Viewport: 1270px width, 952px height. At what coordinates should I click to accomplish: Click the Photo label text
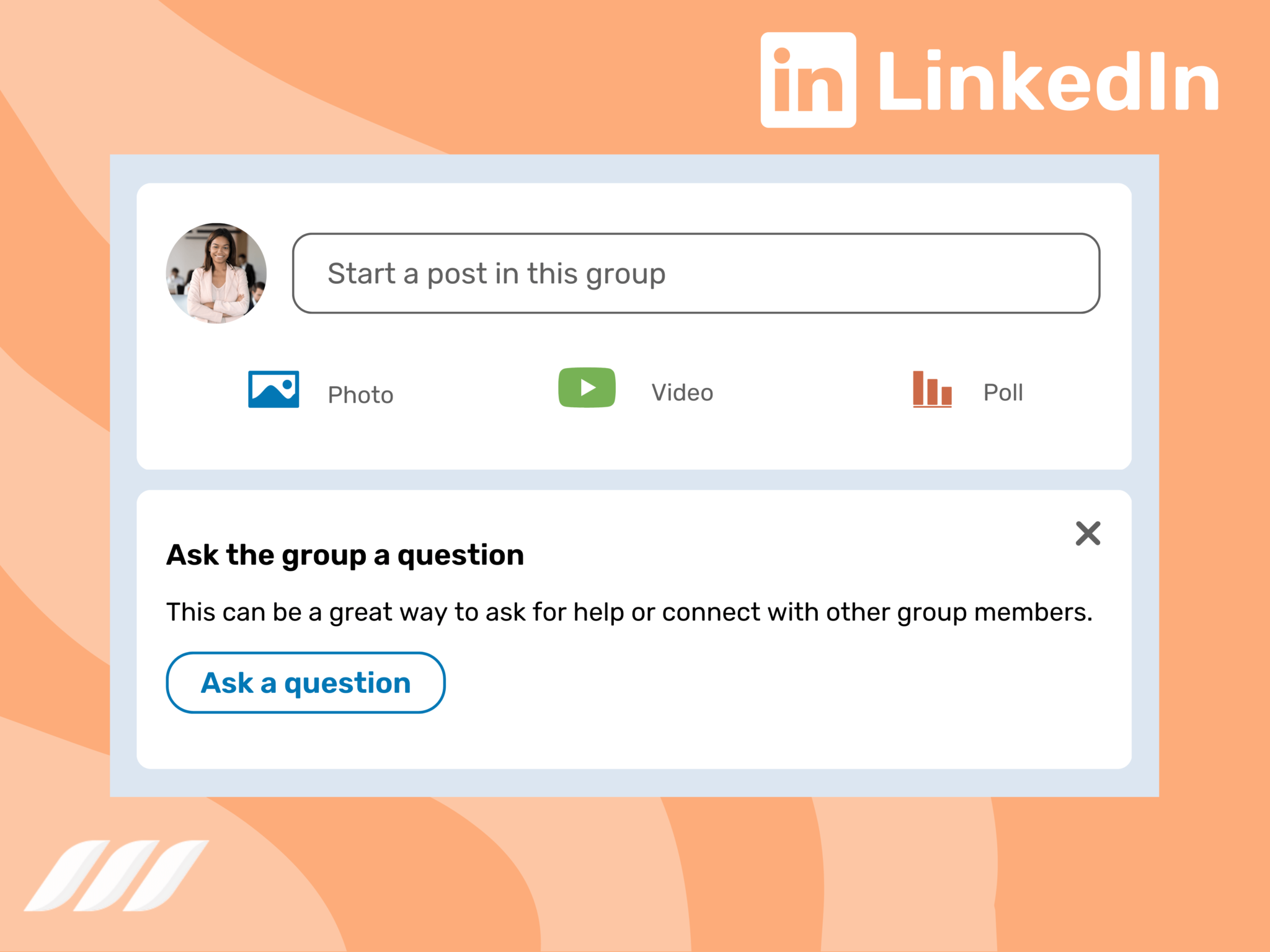coord(361,394)
